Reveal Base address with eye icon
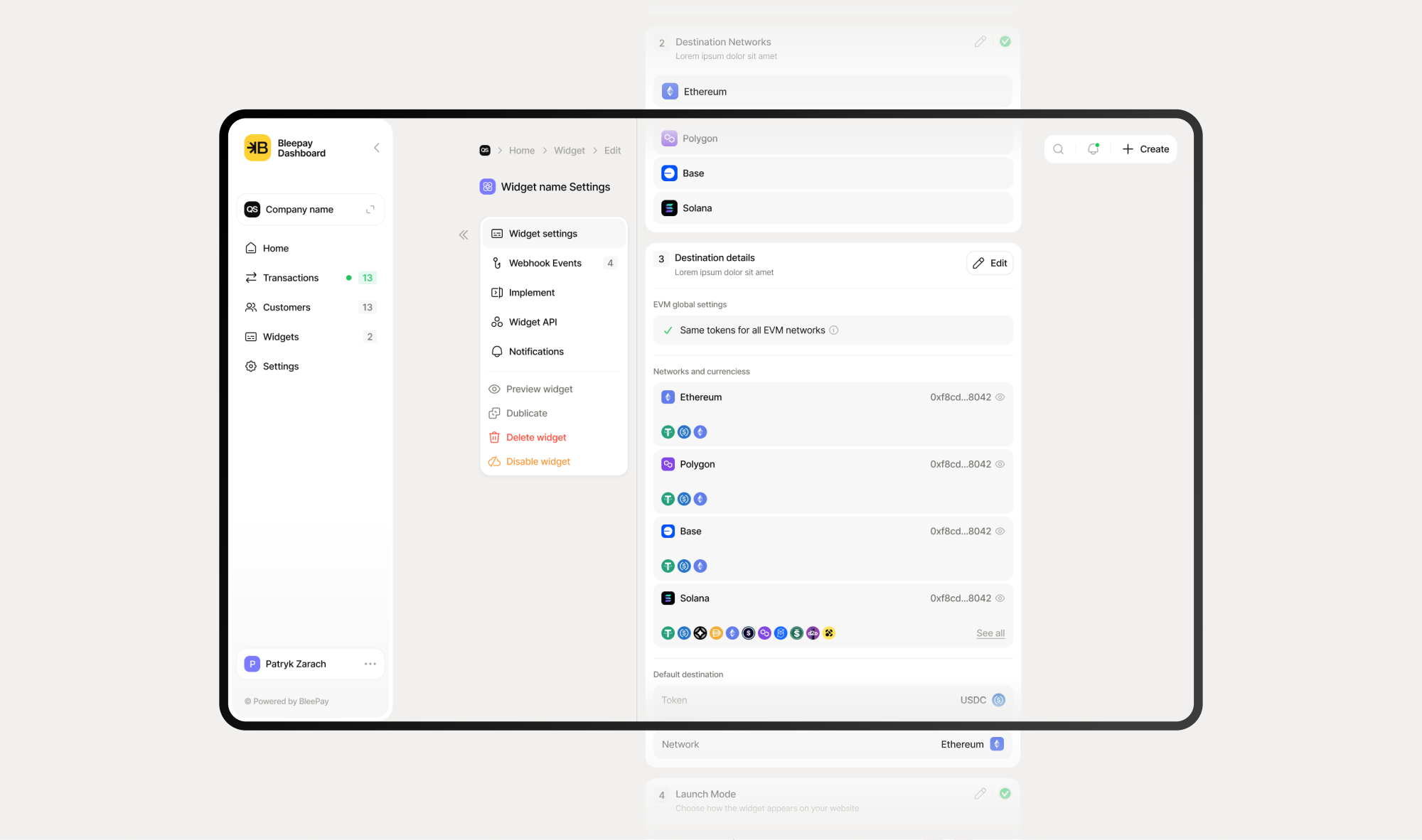 click(x=1000, y=532)
